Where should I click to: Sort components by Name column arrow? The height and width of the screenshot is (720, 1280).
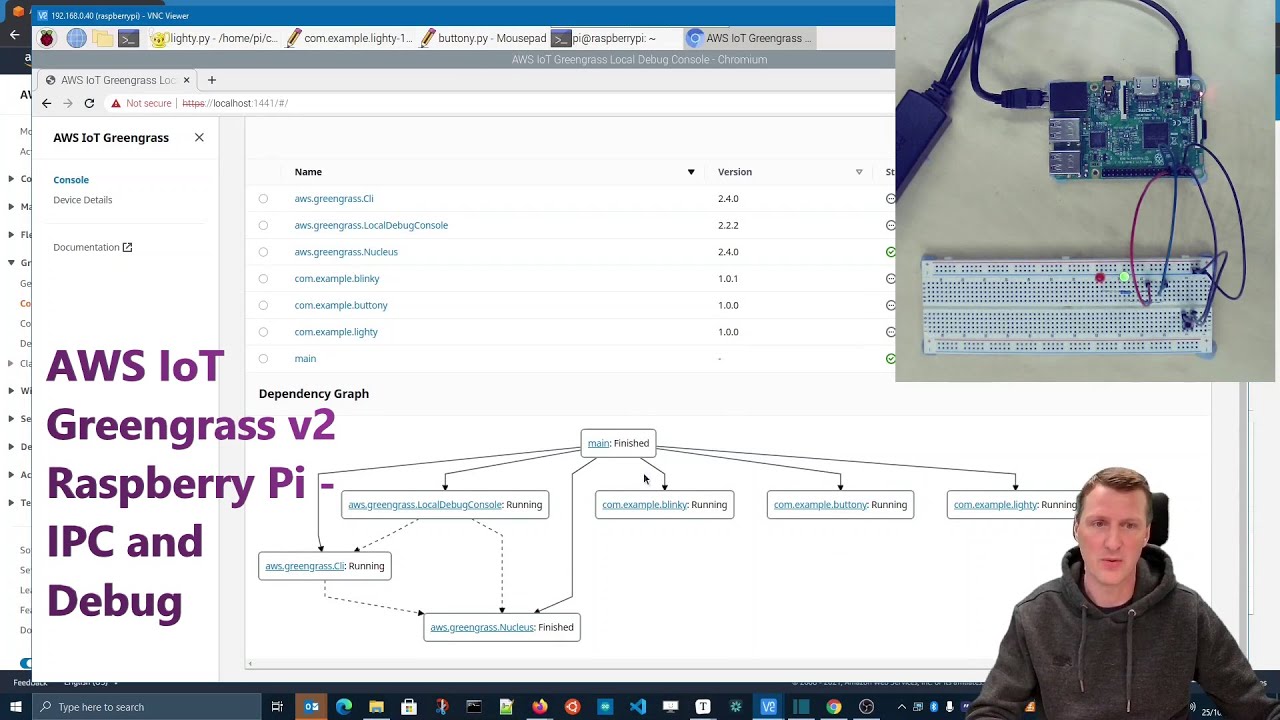pyautogui.click(x=691, y=172)
